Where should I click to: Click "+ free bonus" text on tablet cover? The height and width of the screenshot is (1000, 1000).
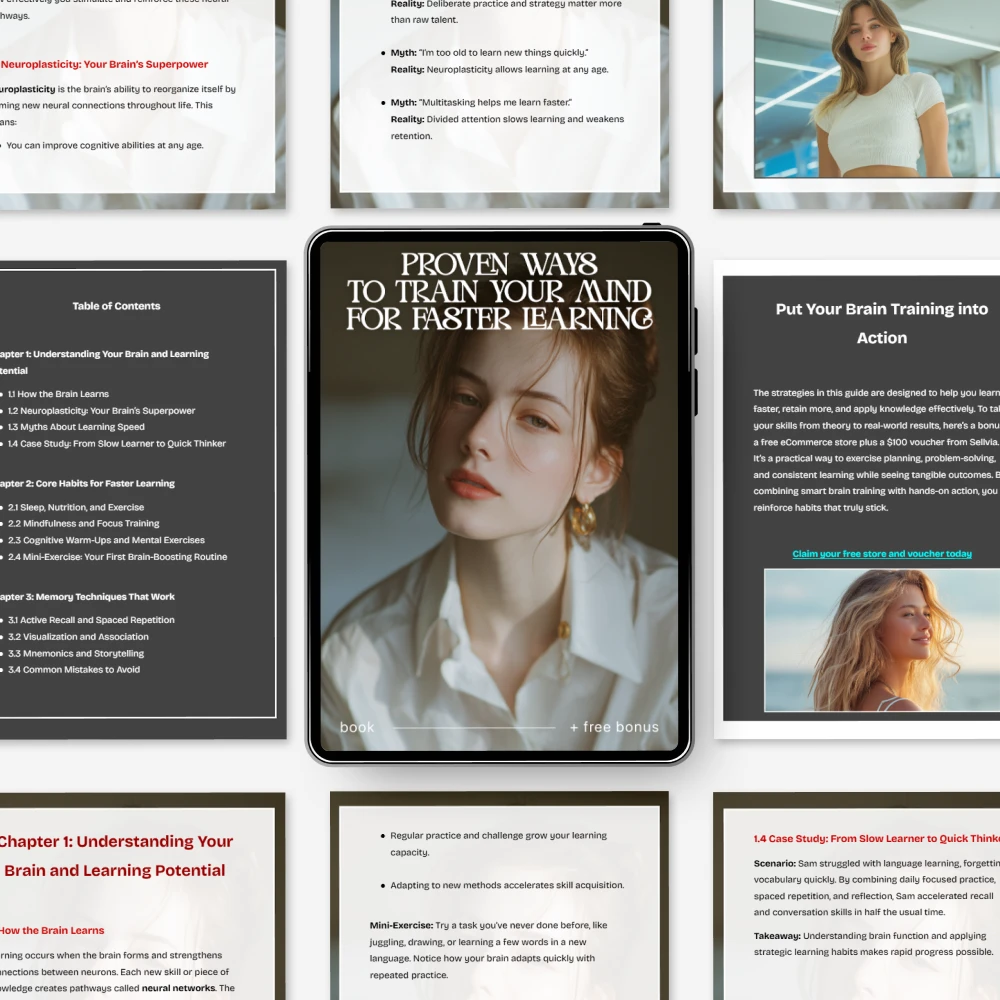click(614, 727)
